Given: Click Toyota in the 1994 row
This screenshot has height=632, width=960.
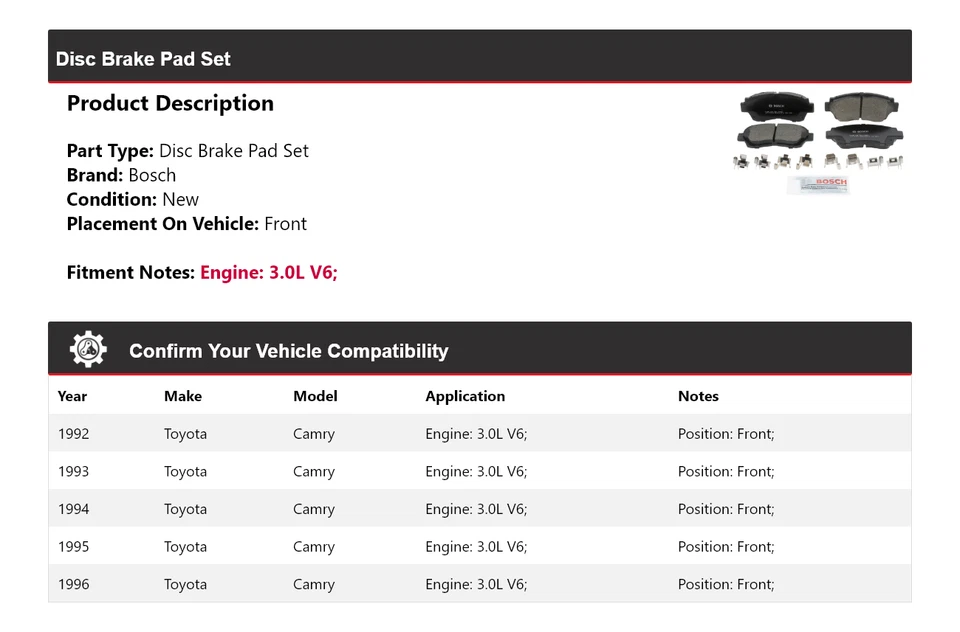Looking at the screenshot, I should tap(185, 509).
